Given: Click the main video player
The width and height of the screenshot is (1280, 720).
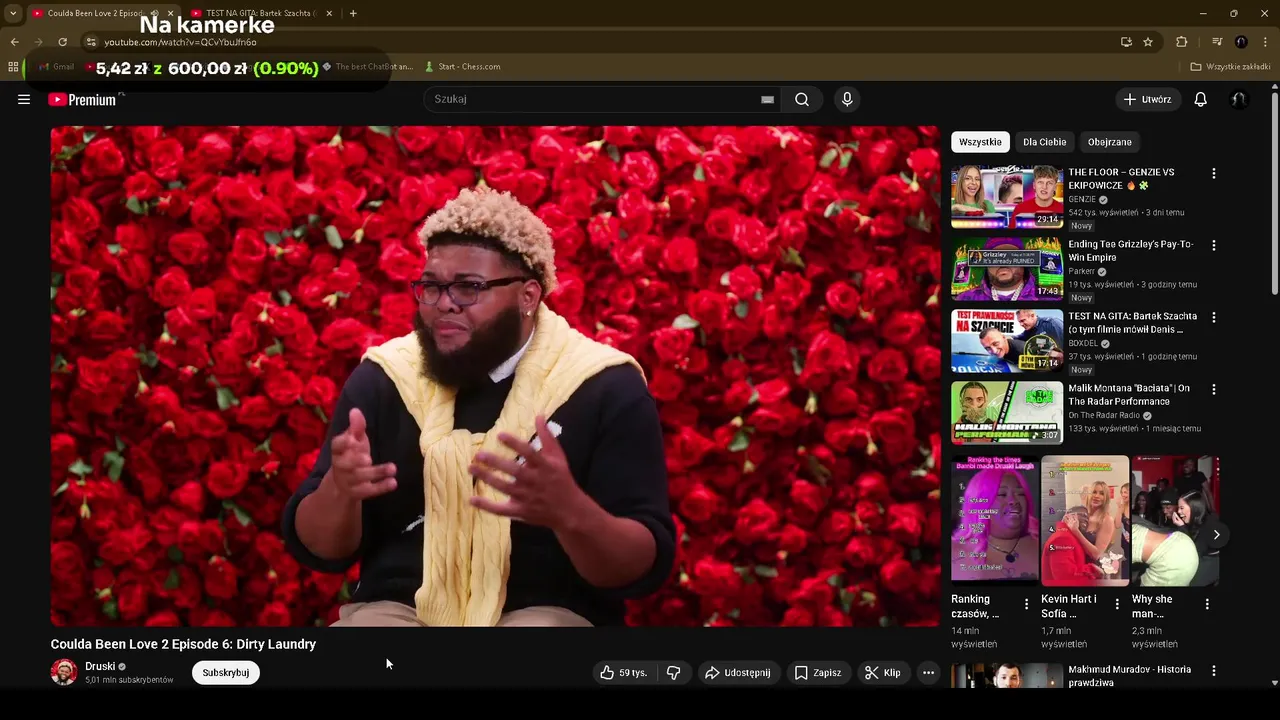Looking at the screenshot, I should [495, 376].
